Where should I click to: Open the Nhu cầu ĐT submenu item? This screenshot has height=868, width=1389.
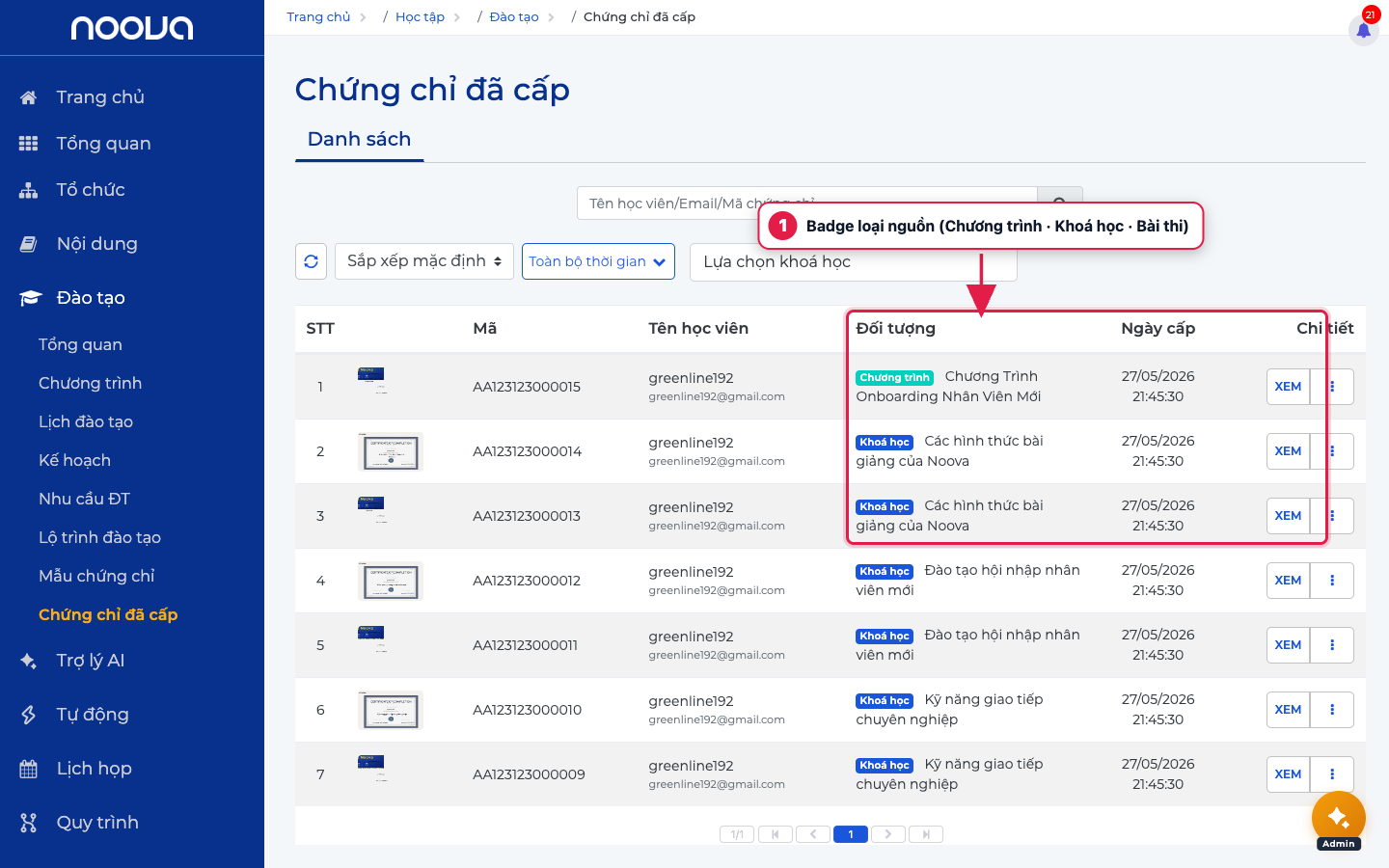point(84,499)
